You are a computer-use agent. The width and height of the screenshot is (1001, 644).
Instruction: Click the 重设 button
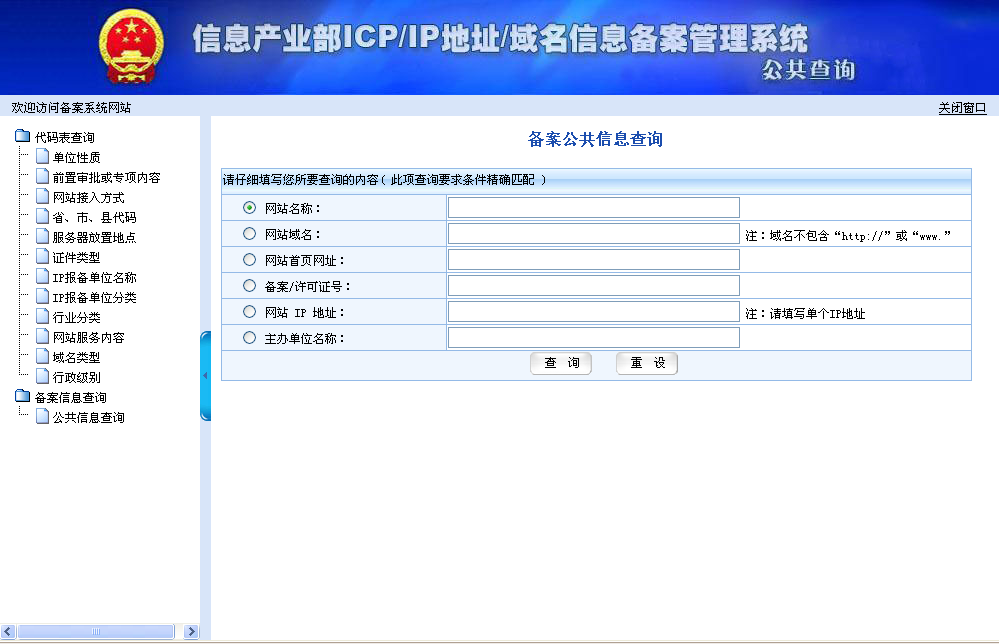coord(647,363)
